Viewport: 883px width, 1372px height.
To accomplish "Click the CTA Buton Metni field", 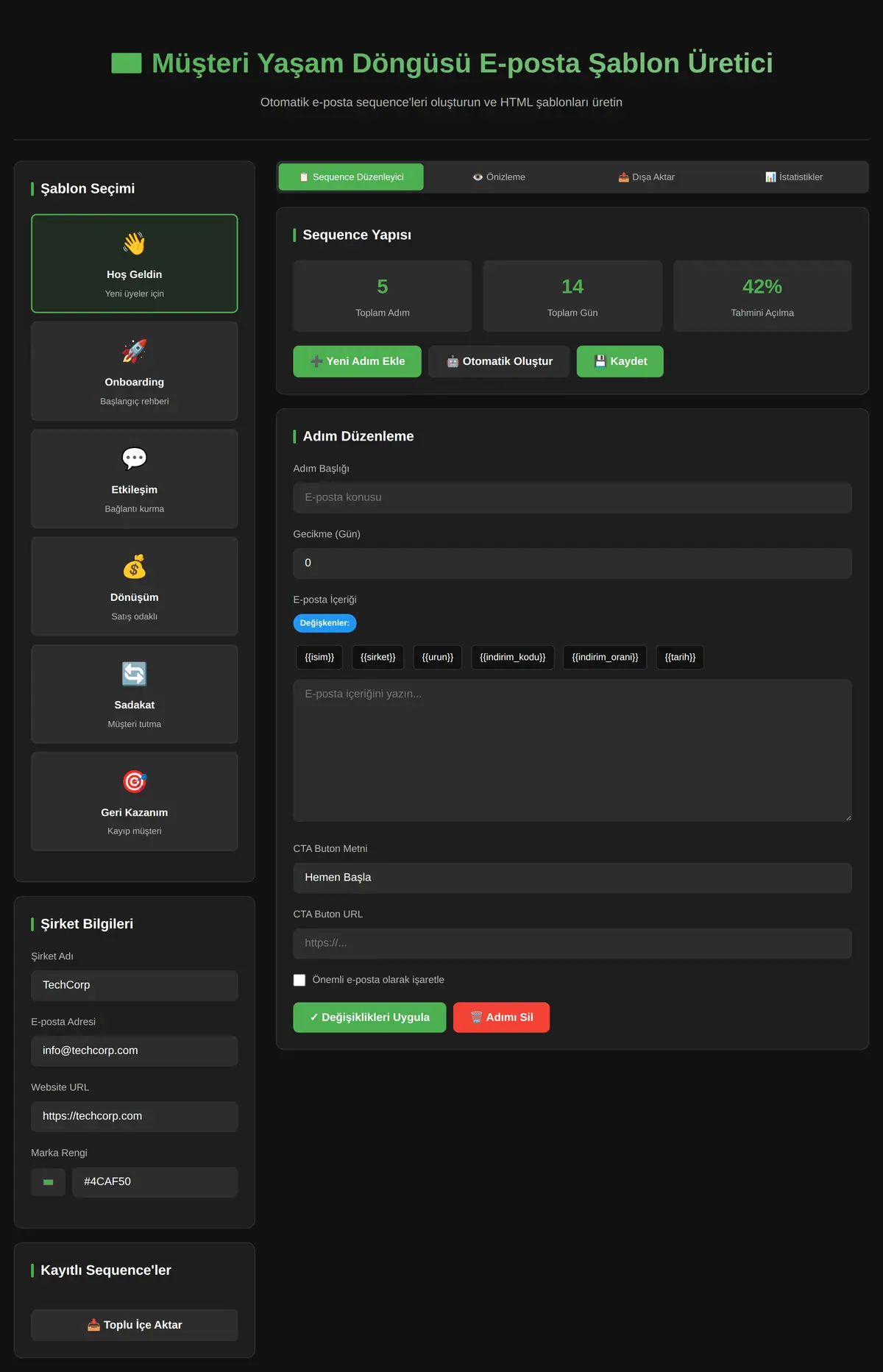I will tap(572, 878).
